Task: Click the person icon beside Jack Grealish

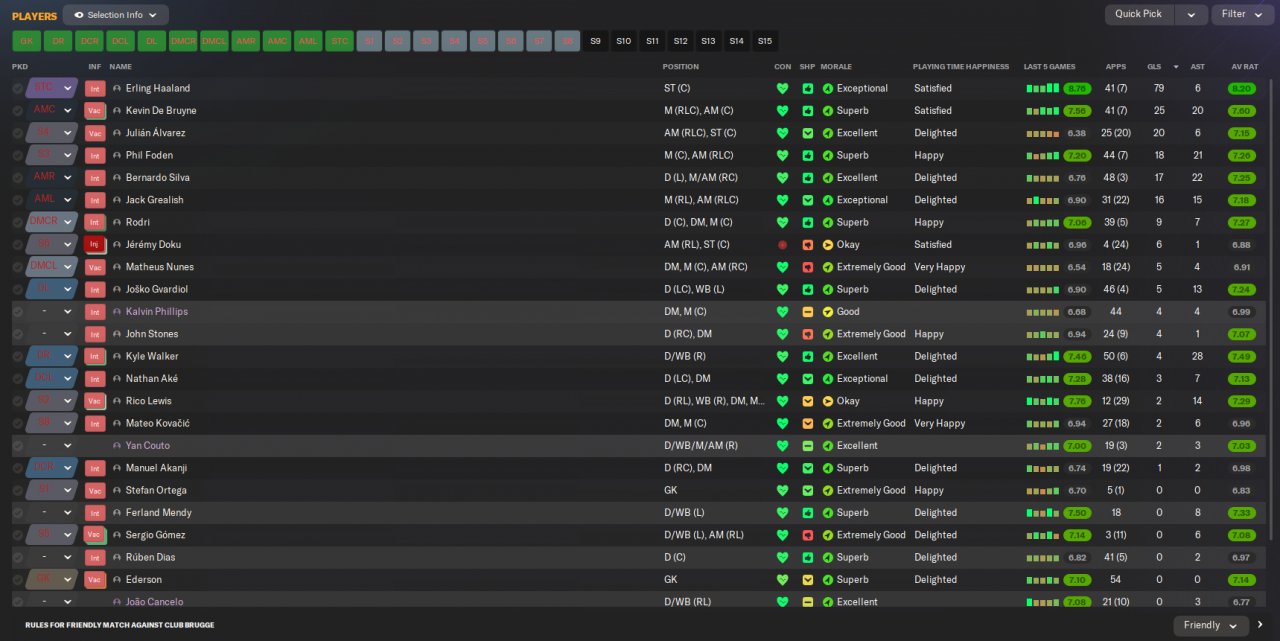Action: [117, 200]
